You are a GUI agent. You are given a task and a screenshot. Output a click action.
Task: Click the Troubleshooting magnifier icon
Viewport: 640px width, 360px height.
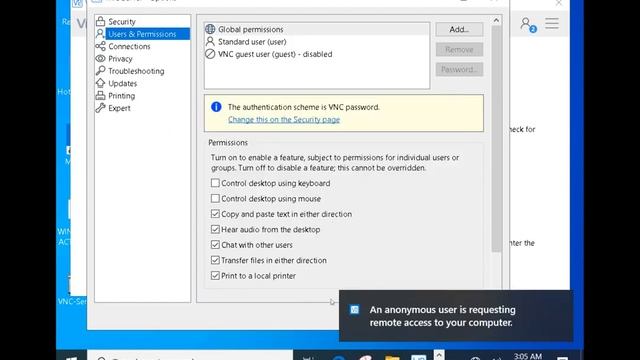100,71
